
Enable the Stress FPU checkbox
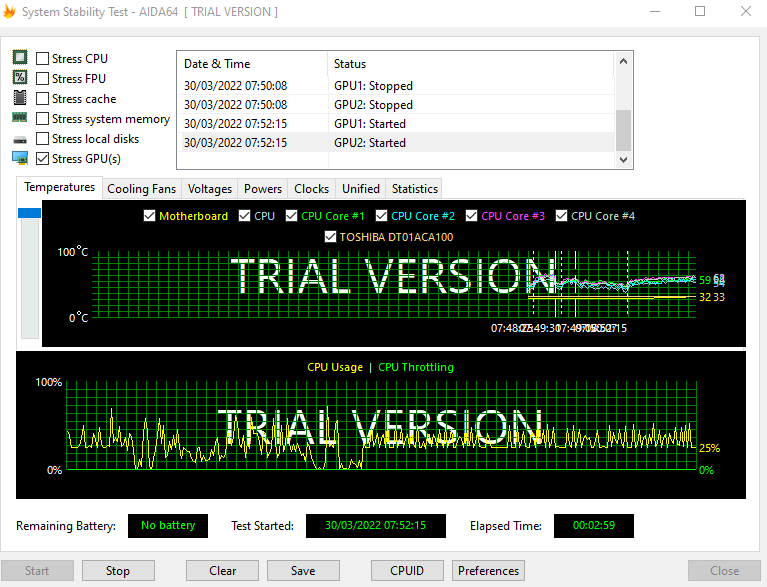coord(43,79)
